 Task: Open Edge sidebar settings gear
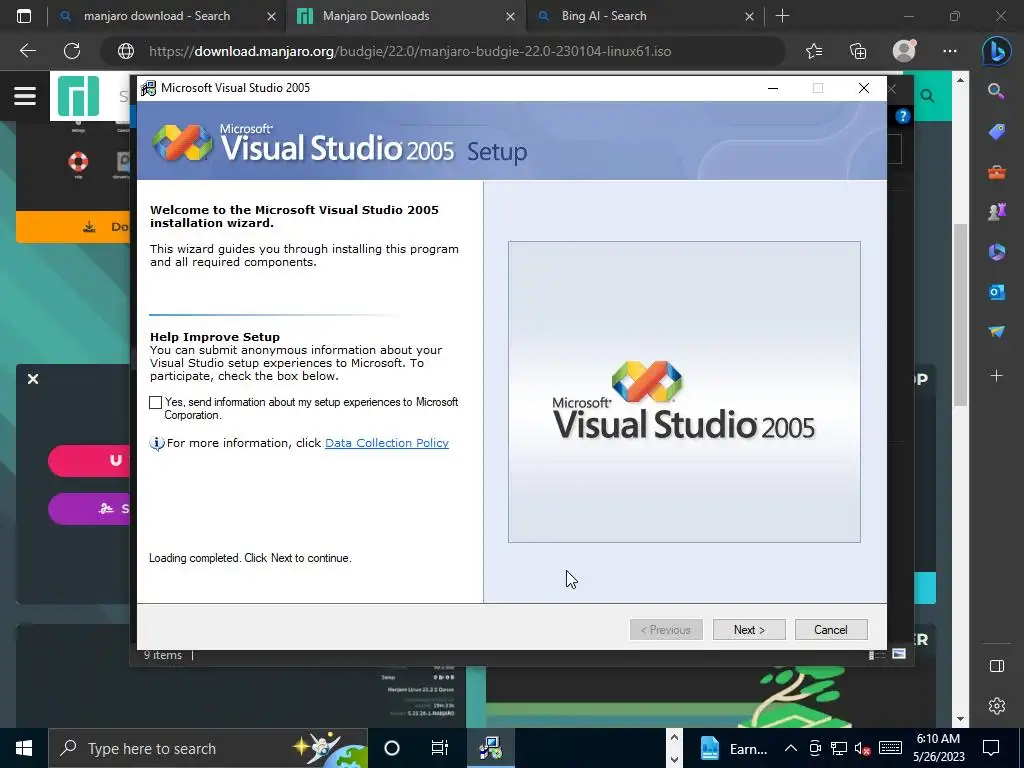[997, 706]
